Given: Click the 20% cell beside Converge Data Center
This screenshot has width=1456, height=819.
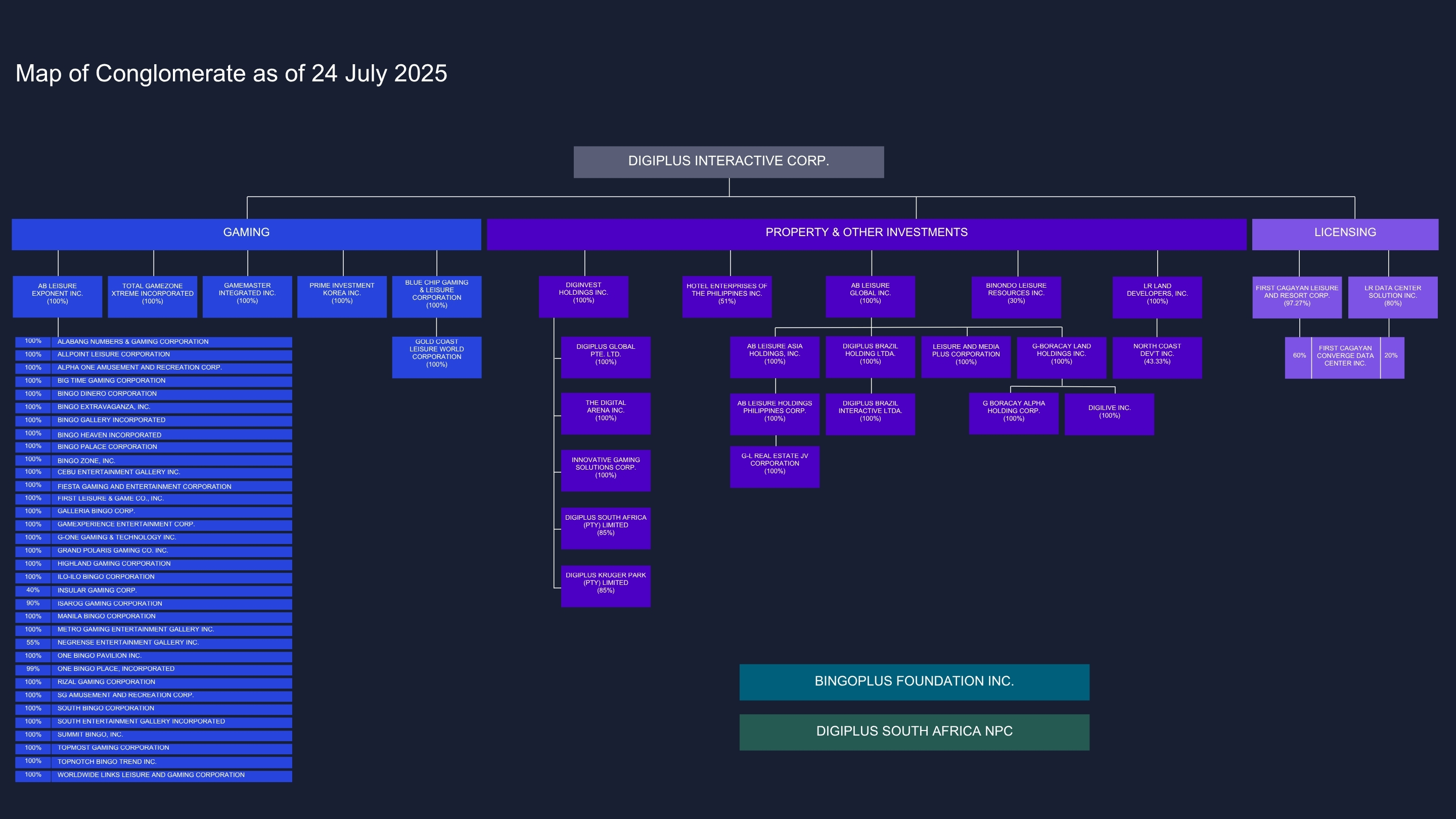Looking at the screenshot, I should pyautogui.click(x=1392, y=358).
